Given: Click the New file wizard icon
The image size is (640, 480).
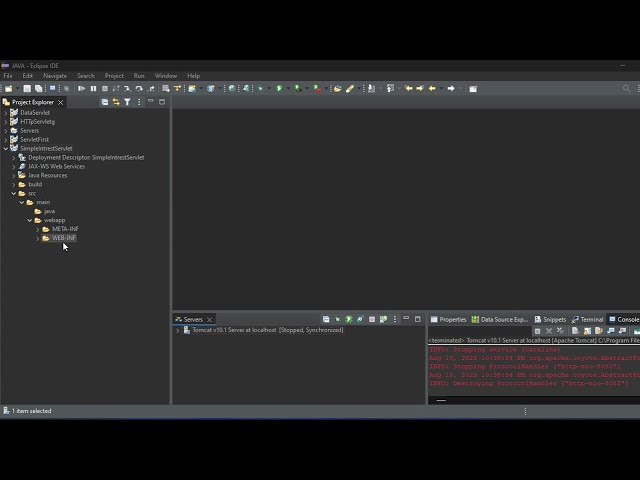Looking at the screenshot, I should coord(9,89).
